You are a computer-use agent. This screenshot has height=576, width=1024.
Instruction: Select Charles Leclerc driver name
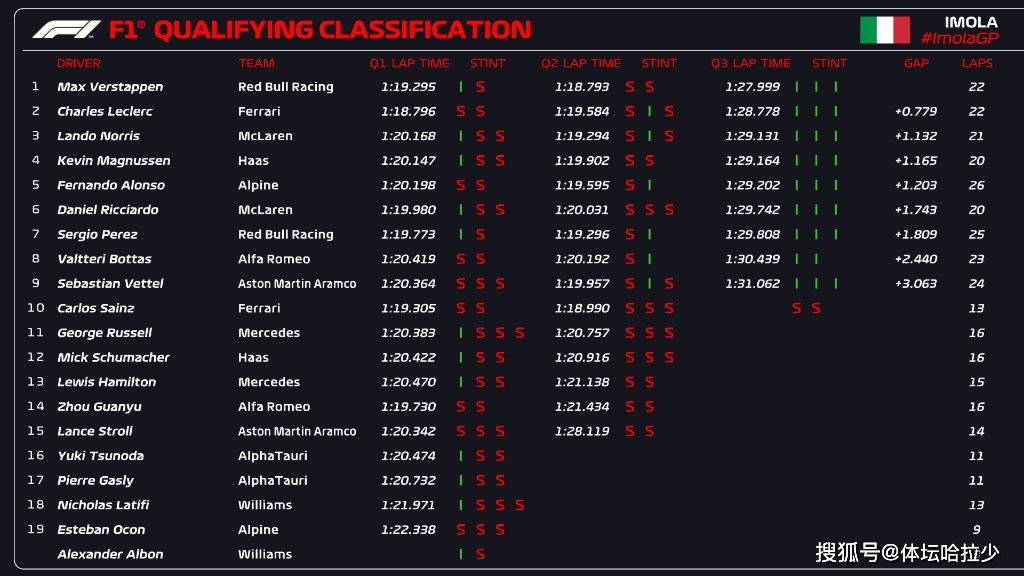pyautogui.click(x=104, y=112)
